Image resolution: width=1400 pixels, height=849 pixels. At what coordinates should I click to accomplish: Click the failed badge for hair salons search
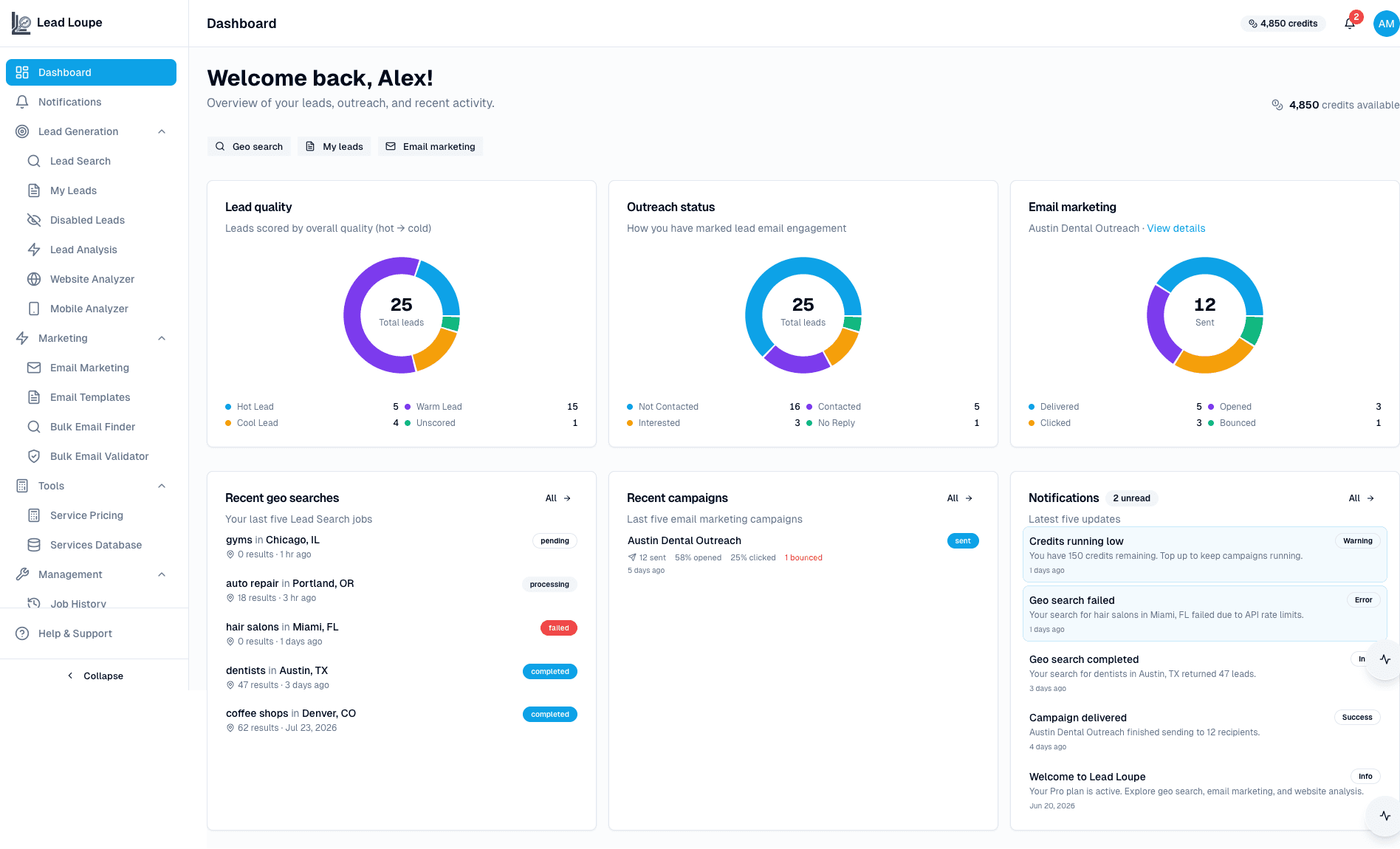[559, 628]
